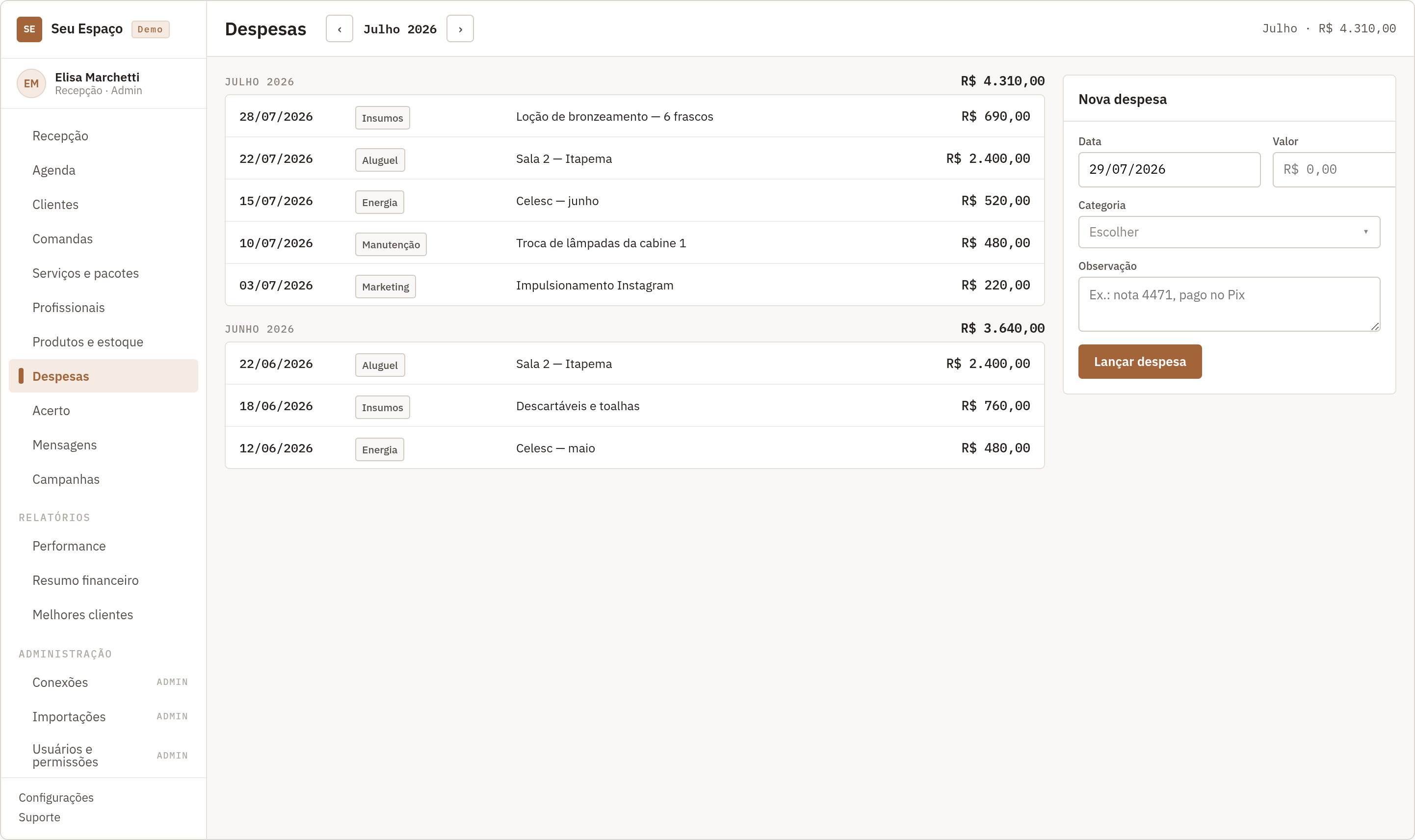Click the Demo badge beside Seu Espaço
1415x840 pixels.
click(x=150, y=29)
